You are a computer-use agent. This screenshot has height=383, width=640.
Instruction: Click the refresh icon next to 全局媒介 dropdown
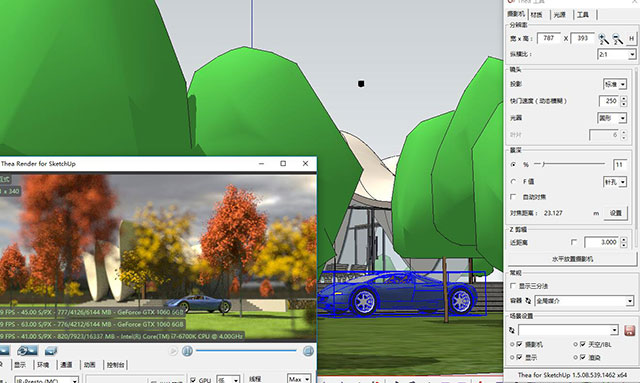[528, 301]
